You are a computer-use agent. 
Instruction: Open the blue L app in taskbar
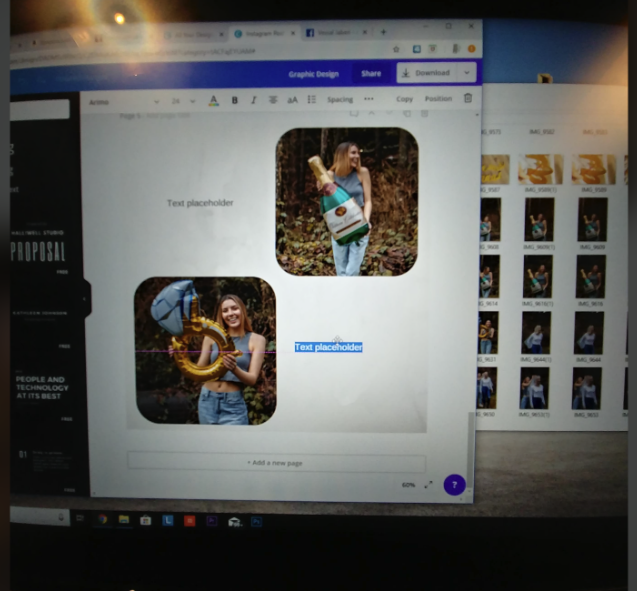pos(167,520)
